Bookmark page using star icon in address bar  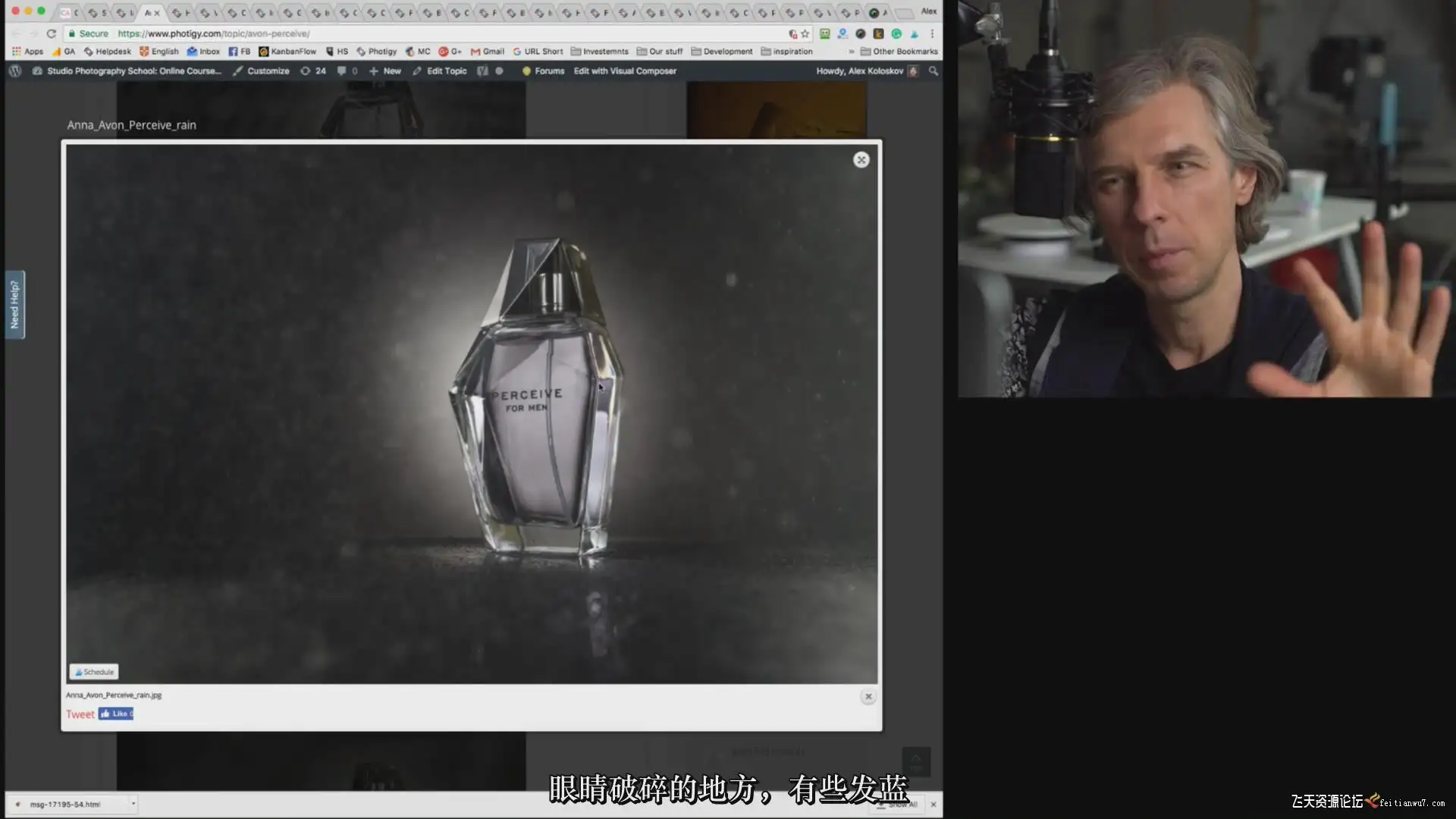tap(805, 33)
